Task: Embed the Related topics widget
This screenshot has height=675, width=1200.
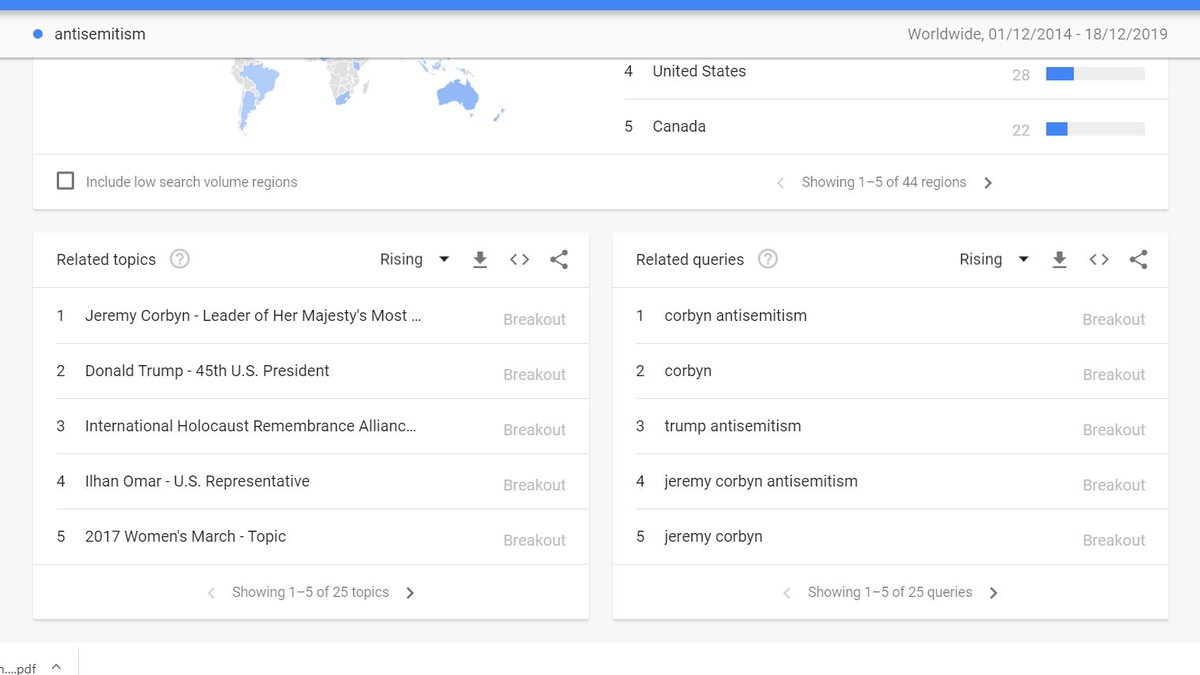Action: pos(519,260)
